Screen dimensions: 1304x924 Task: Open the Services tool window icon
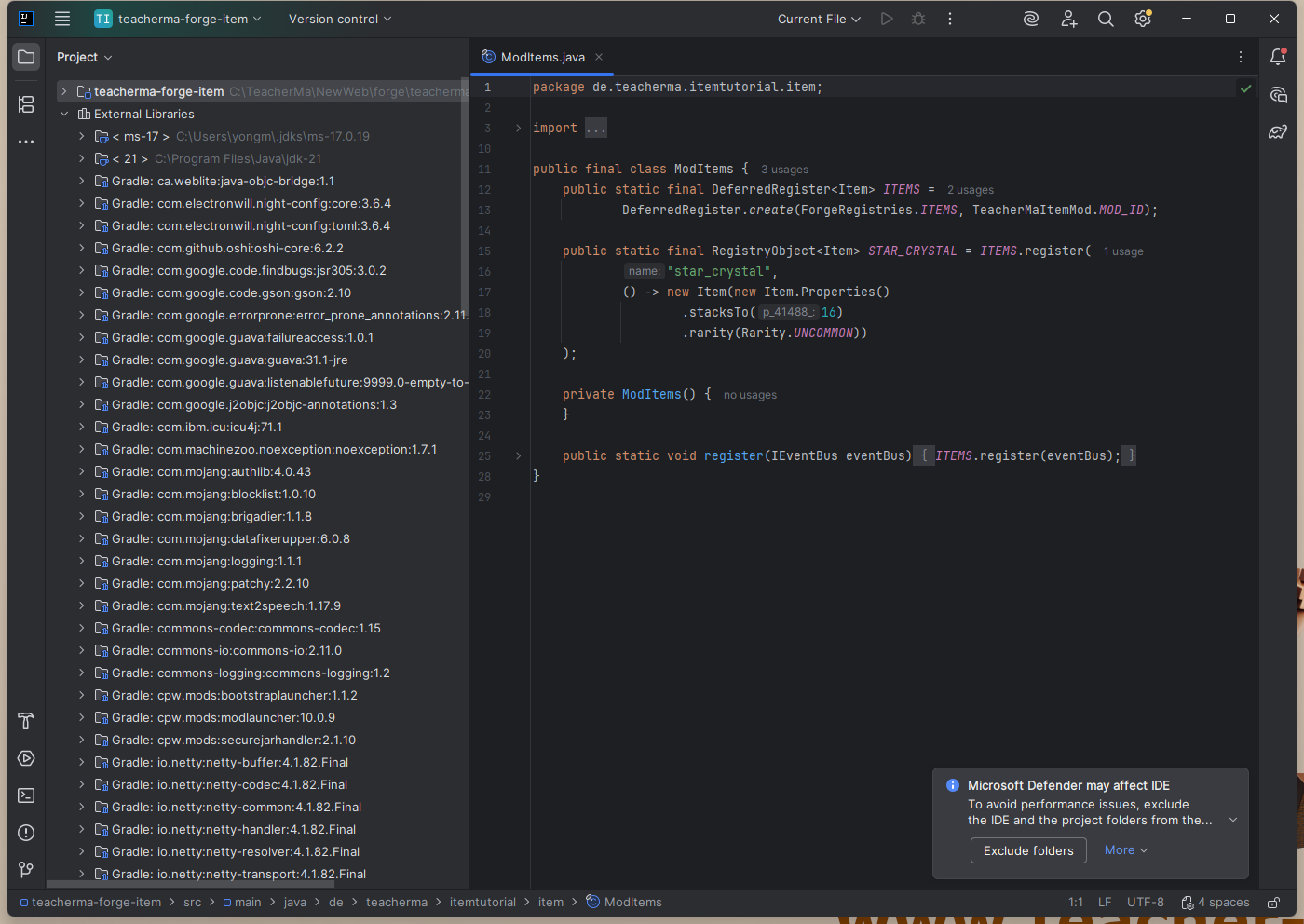point(26,758)
